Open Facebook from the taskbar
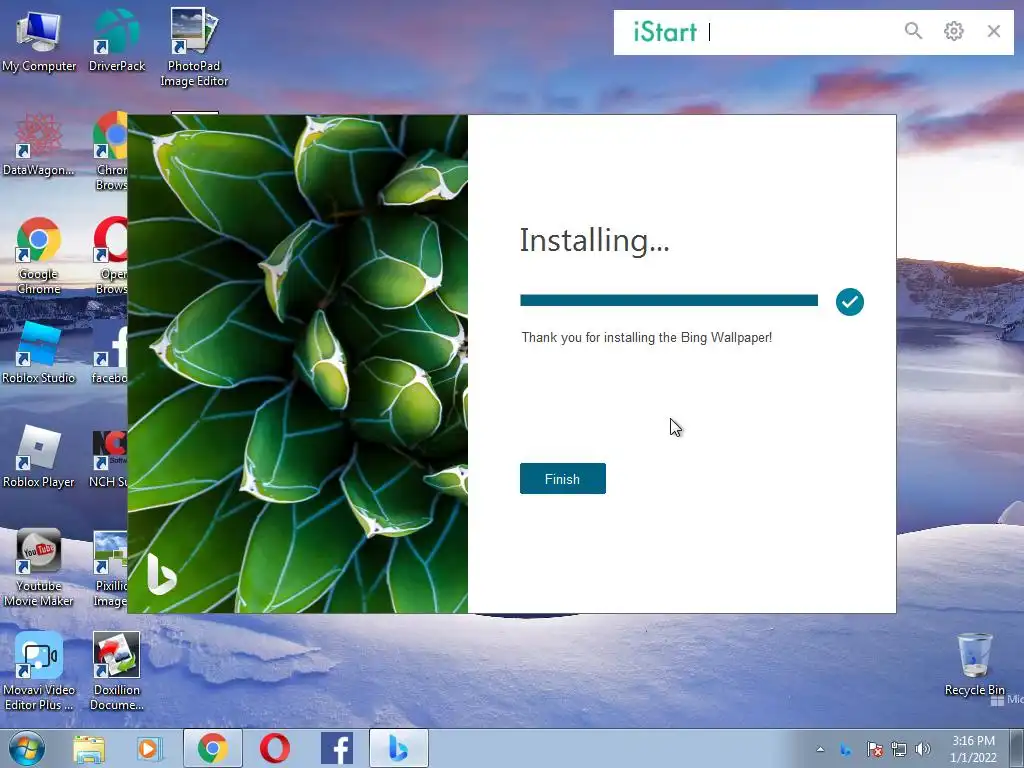 337,748
